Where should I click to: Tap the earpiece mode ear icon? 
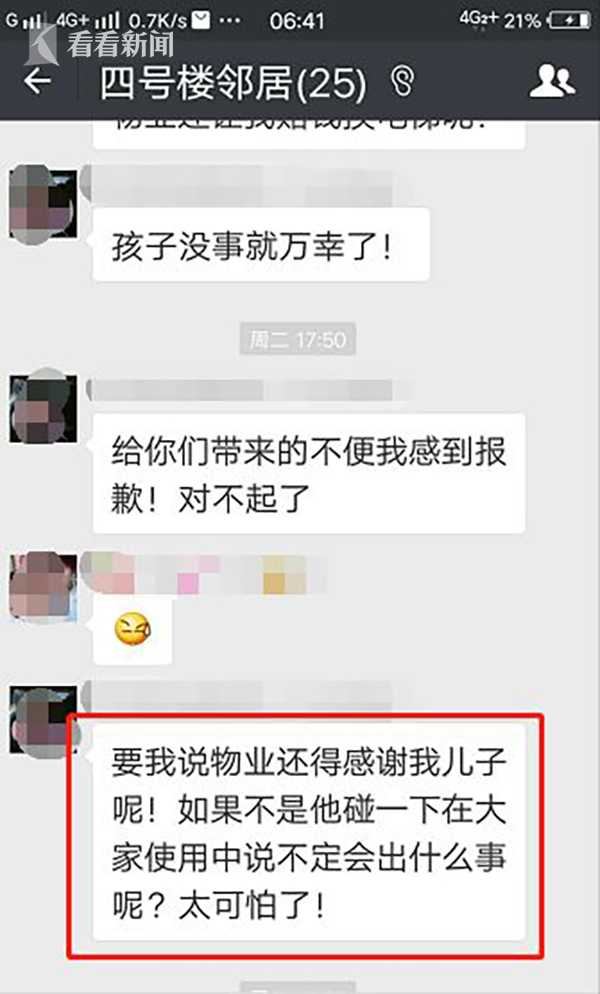[403, 82]
